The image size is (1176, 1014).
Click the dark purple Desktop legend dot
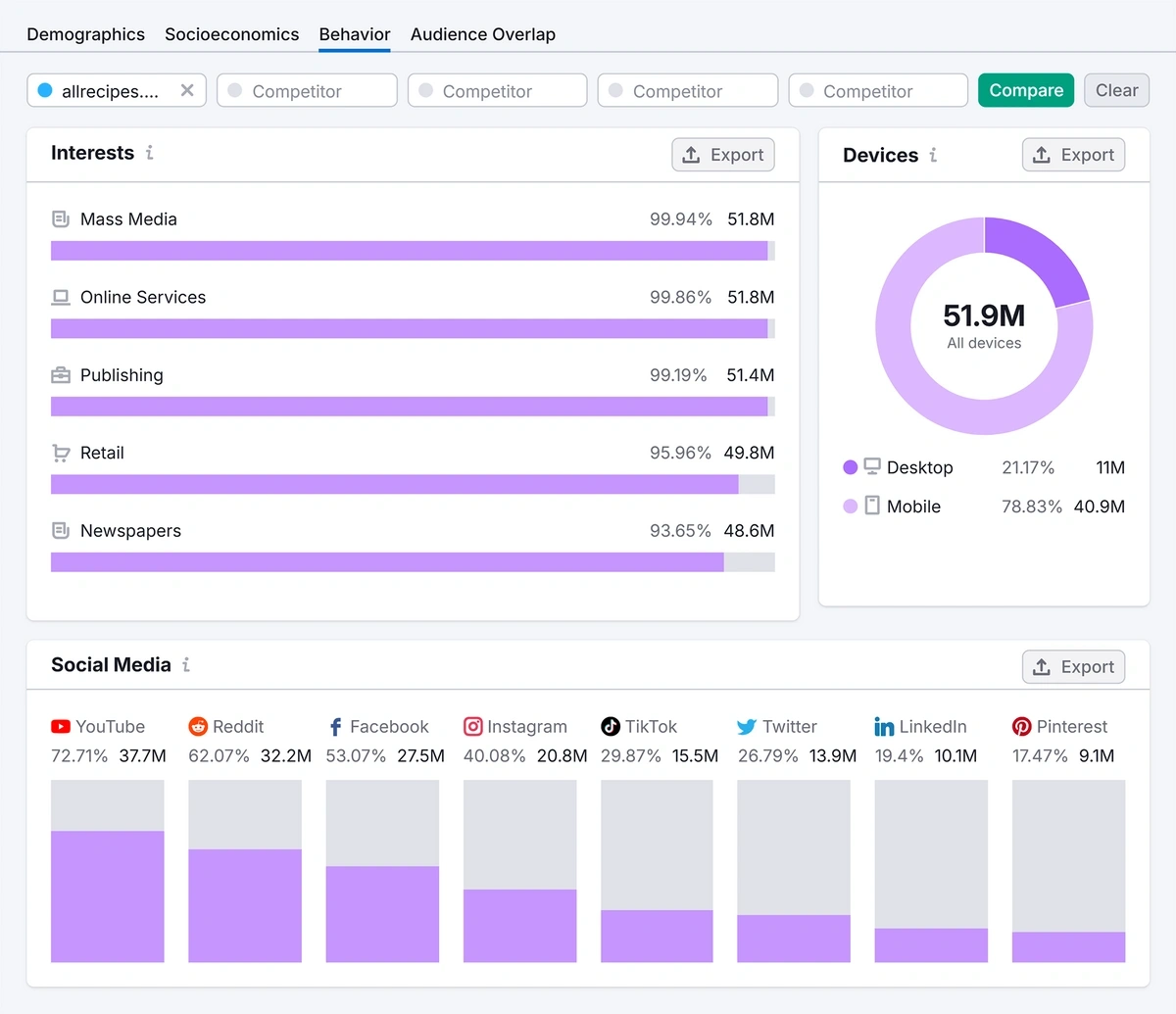[x=850, y=467]
